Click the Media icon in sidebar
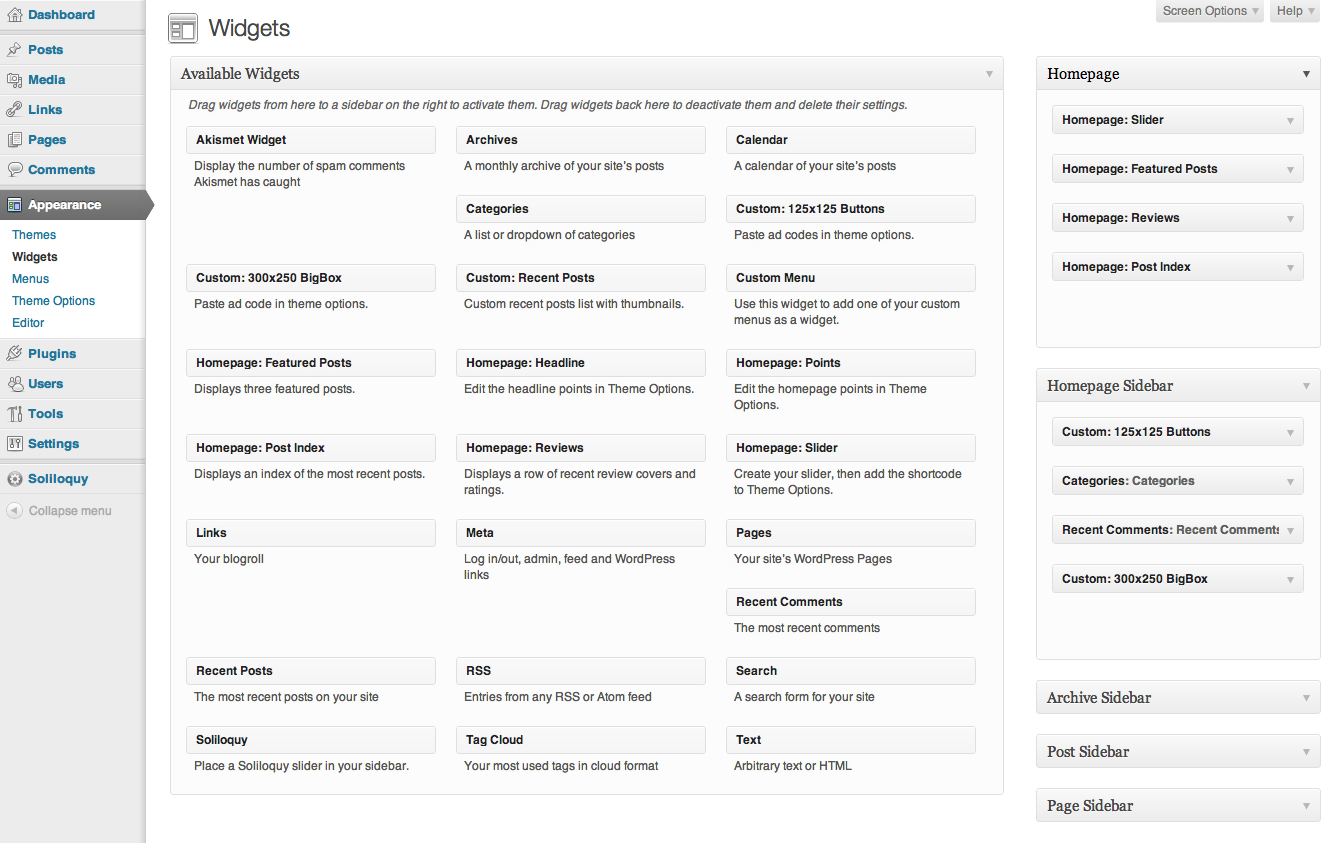This screenshot has height=843, width=1344. (14, 80)
